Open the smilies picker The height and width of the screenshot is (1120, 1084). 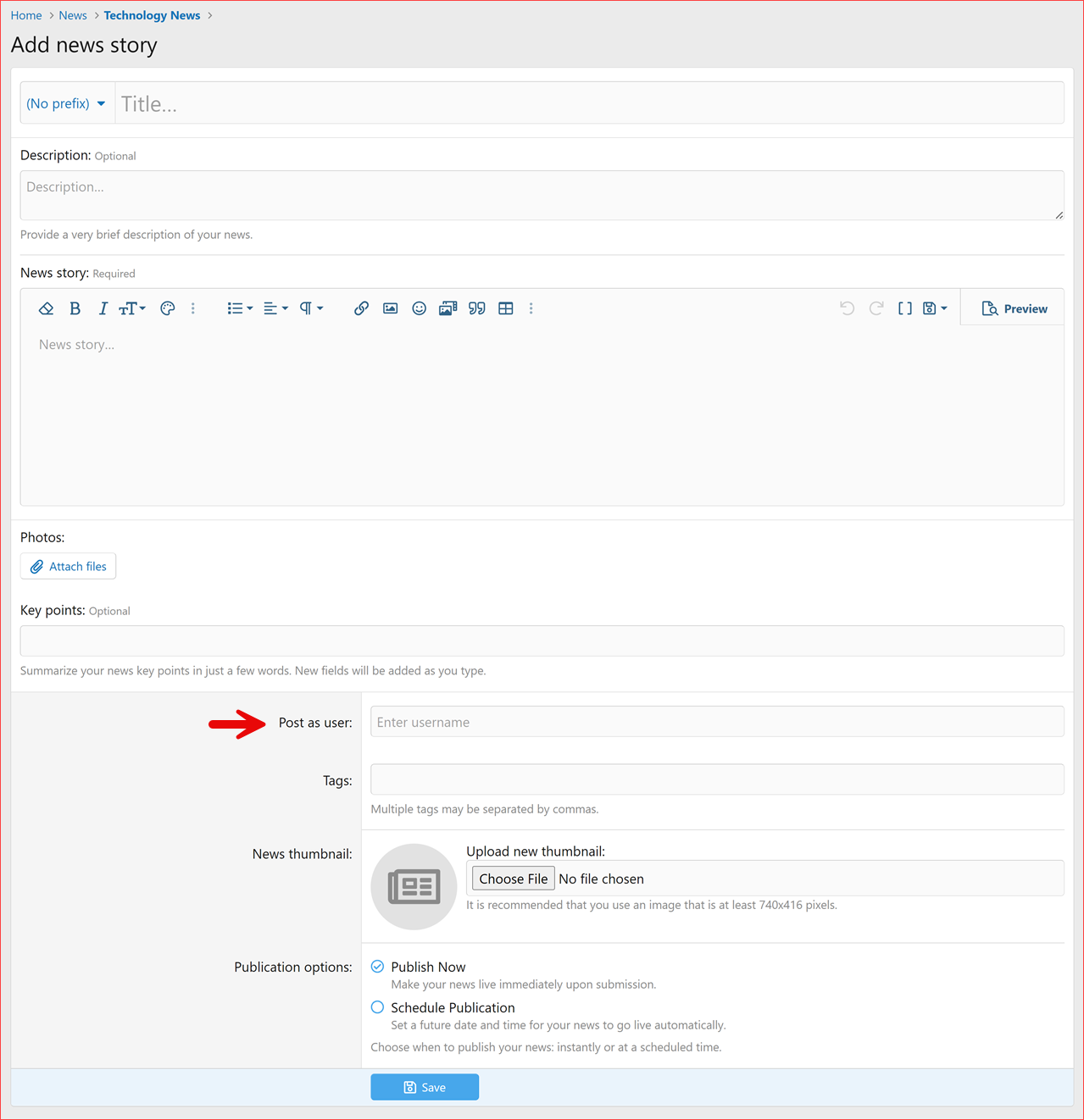(x=419, y=308)
